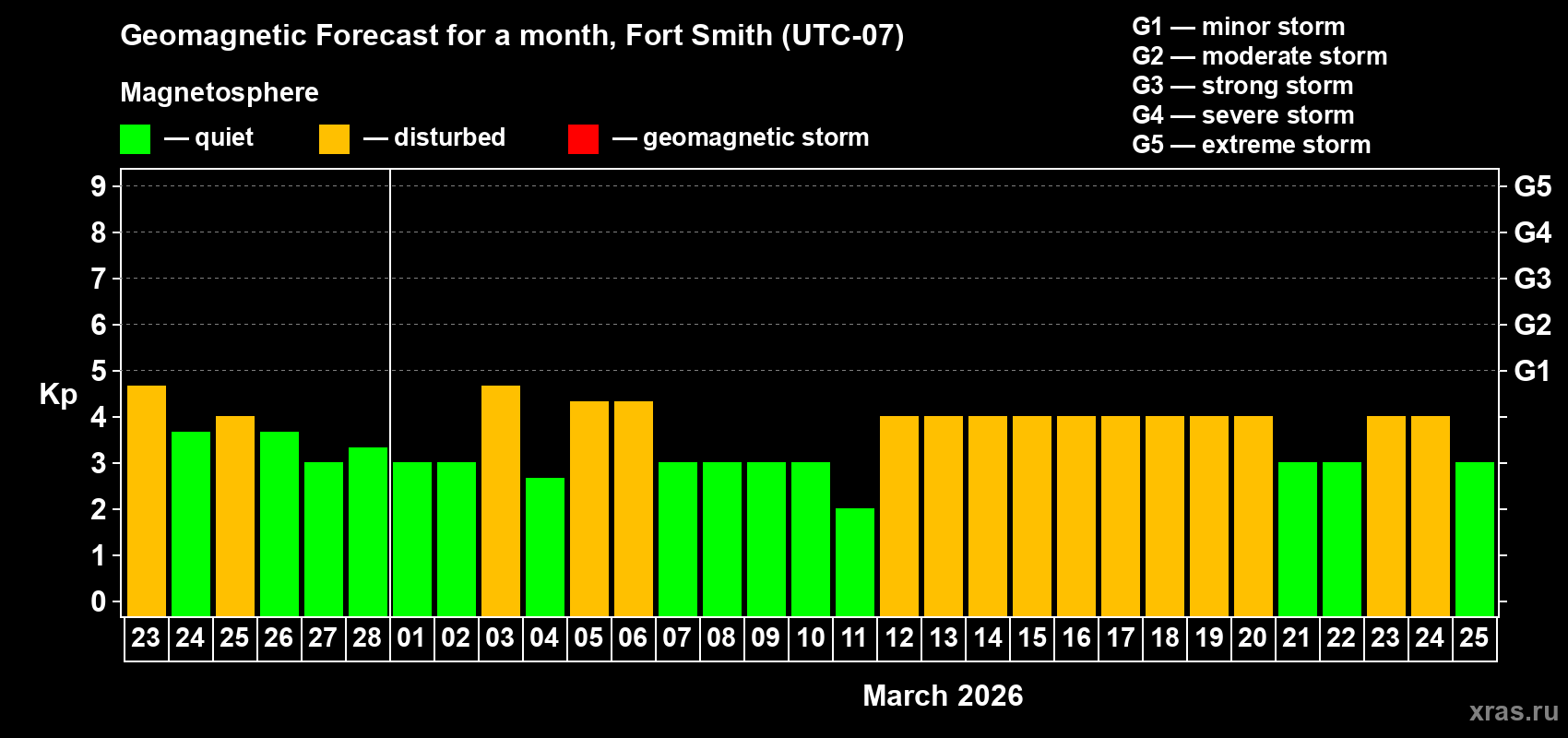1568x738 pixels.
Task: Click the G3 right axis label
Action: point(1532,279)
